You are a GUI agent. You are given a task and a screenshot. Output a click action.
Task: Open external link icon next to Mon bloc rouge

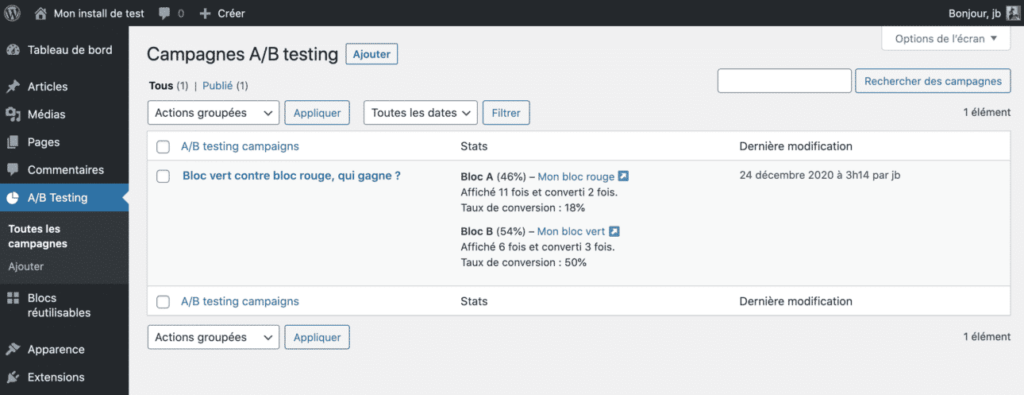[623, 176]
